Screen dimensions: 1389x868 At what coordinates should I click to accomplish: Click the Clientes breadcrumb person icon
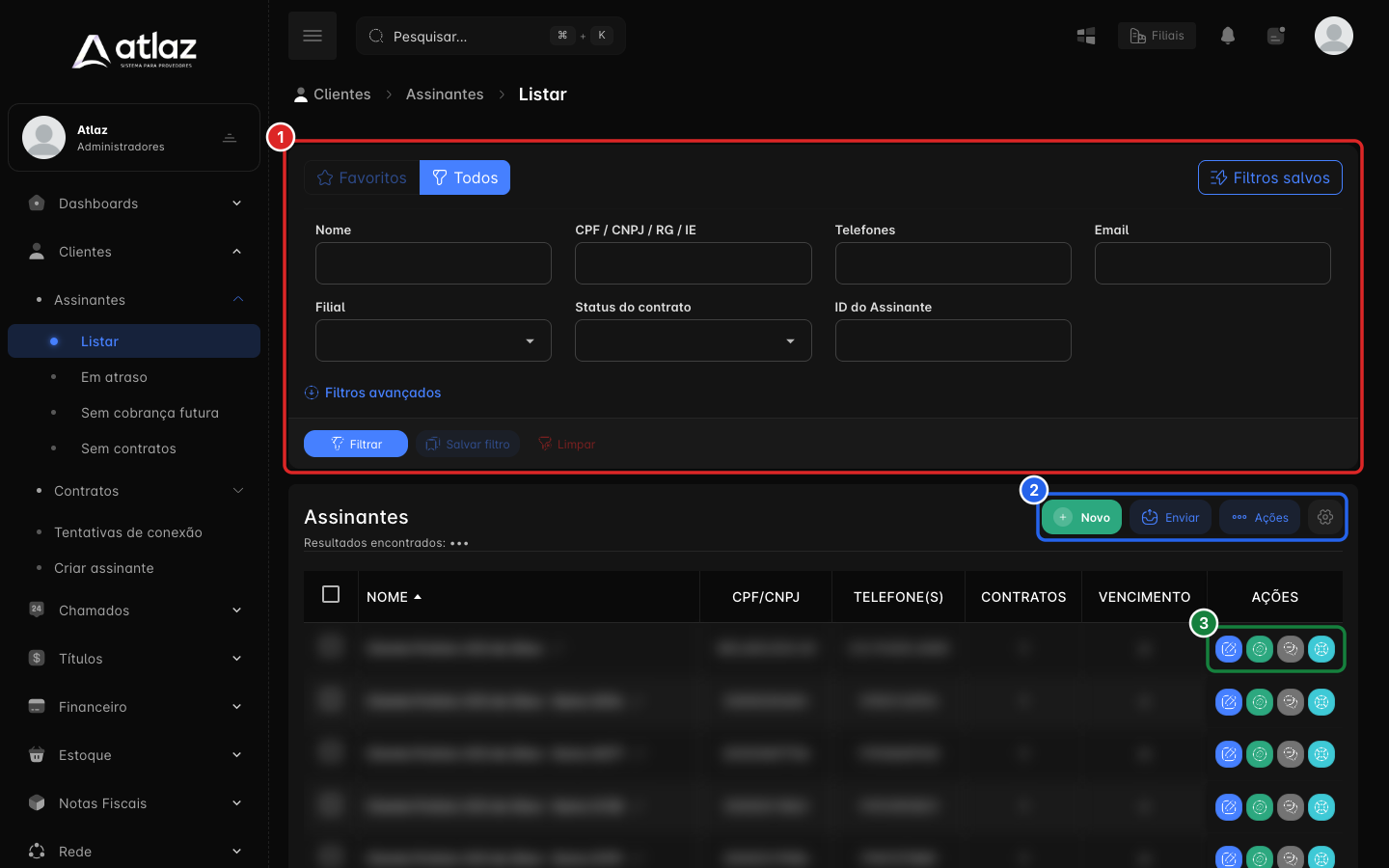pos(301,94)
